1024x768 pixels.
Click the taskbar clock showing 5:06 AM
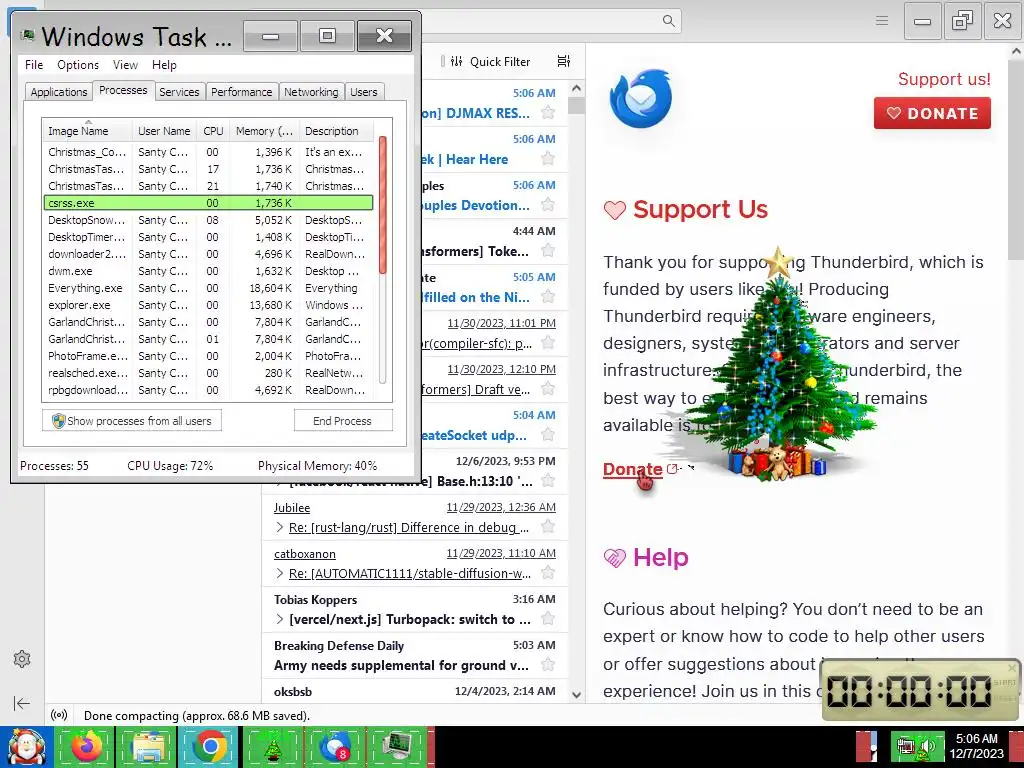(976, 746)
